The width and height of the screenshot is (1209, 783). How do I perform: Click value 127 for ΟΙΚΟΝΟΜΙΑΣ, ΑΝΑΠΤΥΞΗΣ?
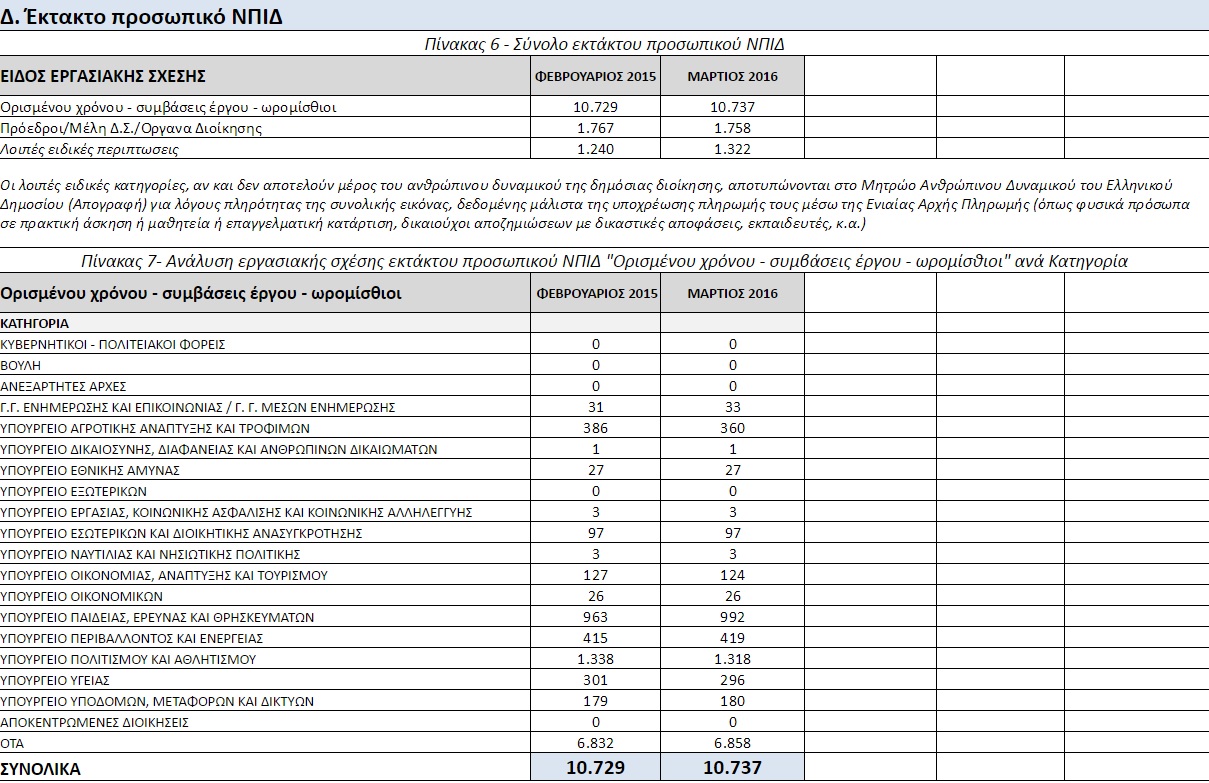click(x=596, y=575)
